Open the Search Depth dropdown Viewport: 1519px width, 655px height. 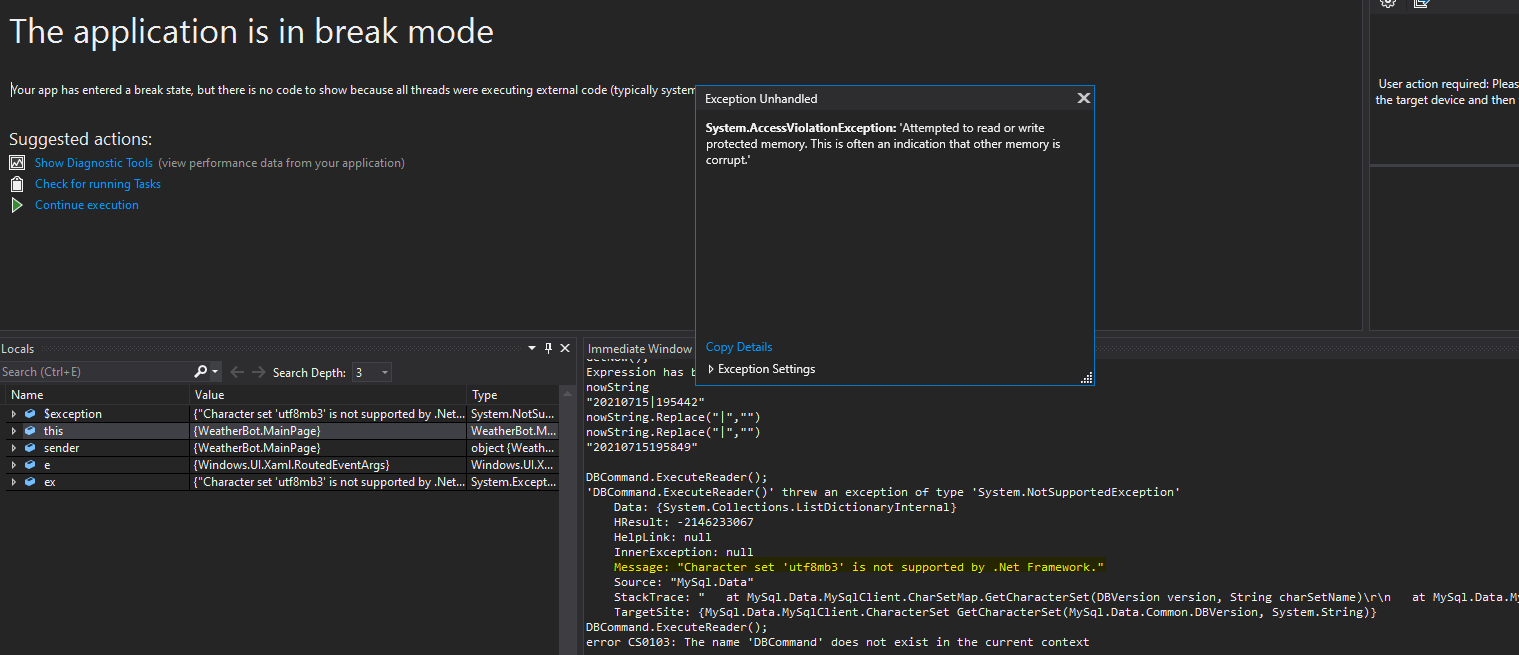tap(385, 373)
